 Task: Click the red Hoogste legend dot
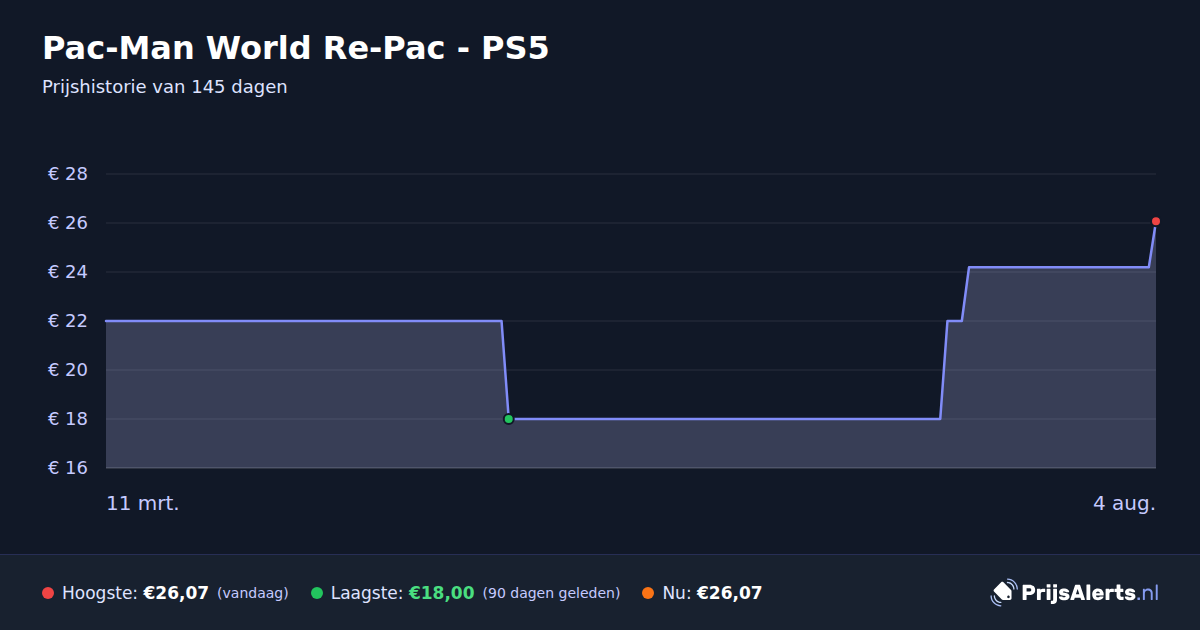click(x=48, y=593)
